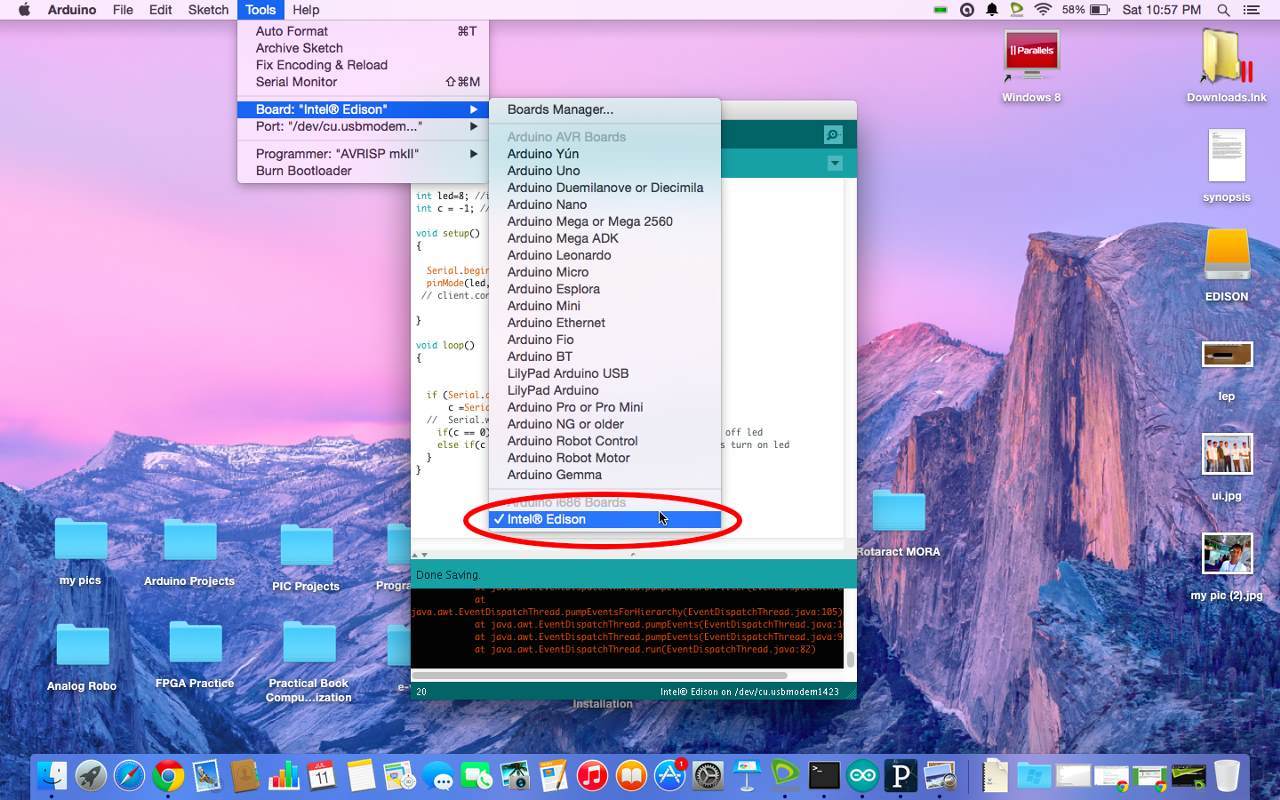Launch Launchpad rocket icon in Dock
The width and height of the screenshot is (1280, 800).
pyautogui.click(x=91, y=775)
